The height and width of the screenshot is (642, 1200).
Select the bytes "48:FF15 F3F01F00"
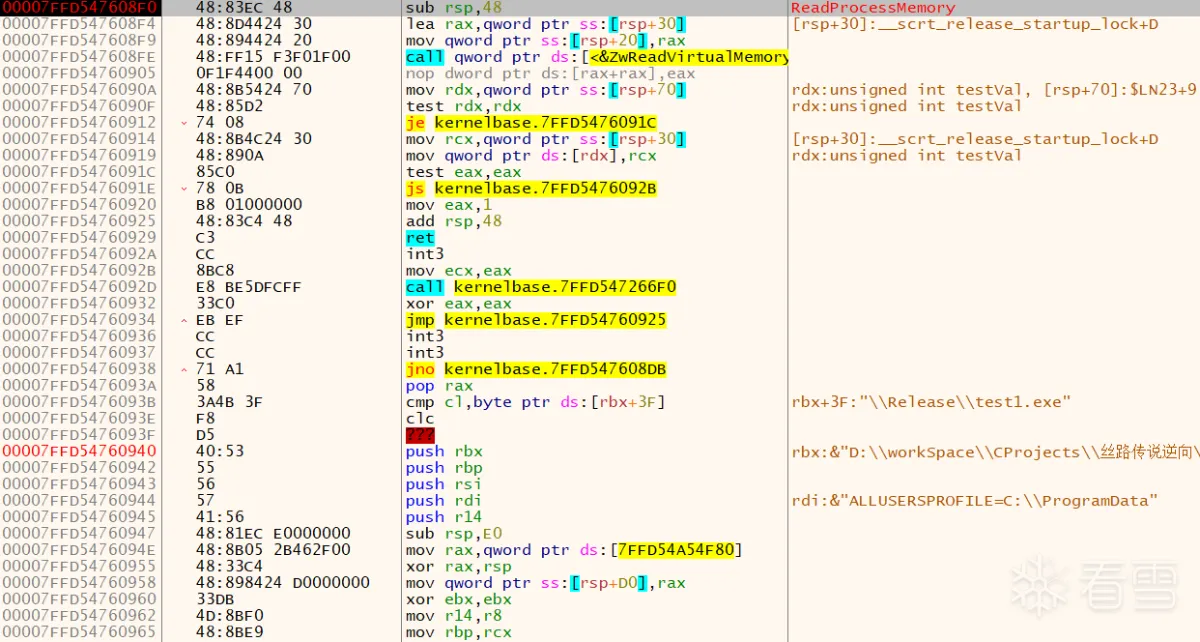273,57
